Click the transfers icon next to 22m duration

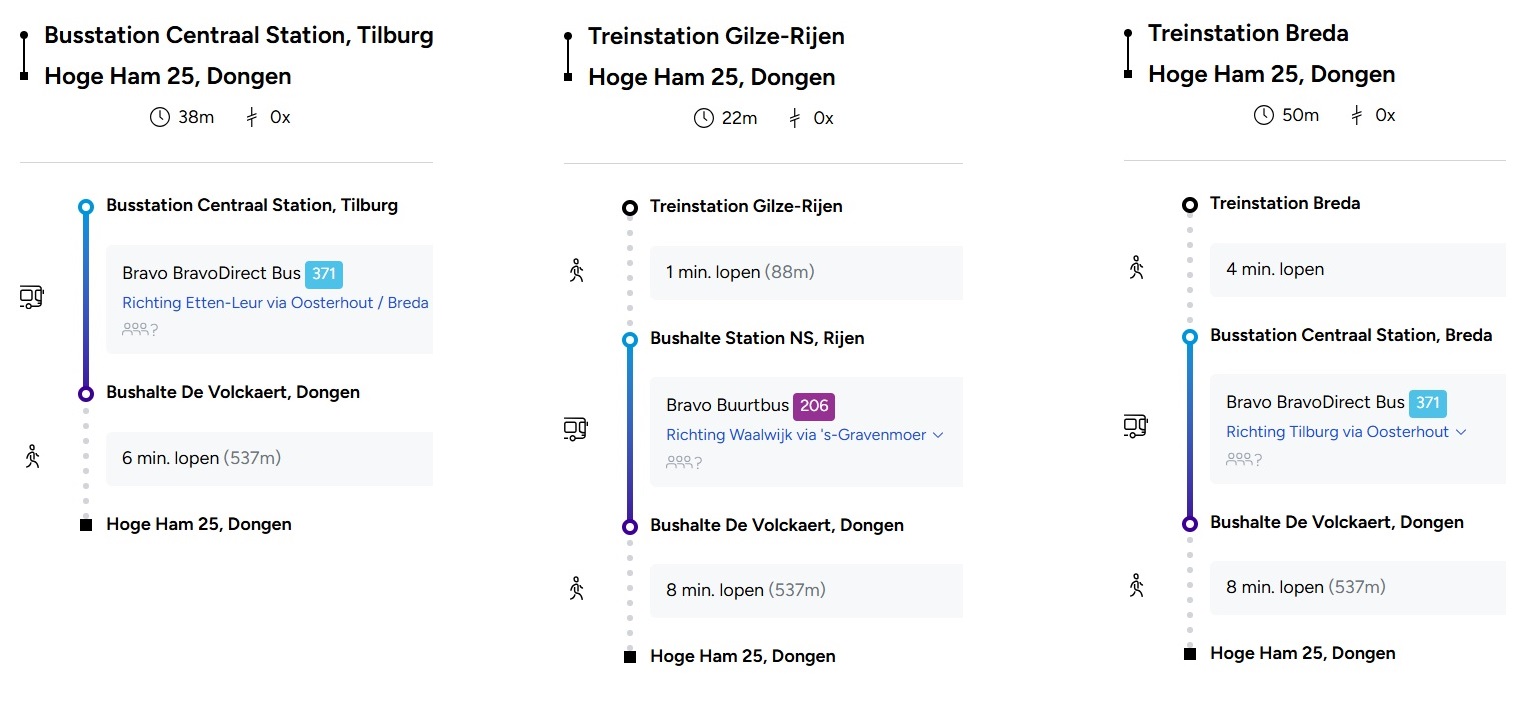(795, 118)
